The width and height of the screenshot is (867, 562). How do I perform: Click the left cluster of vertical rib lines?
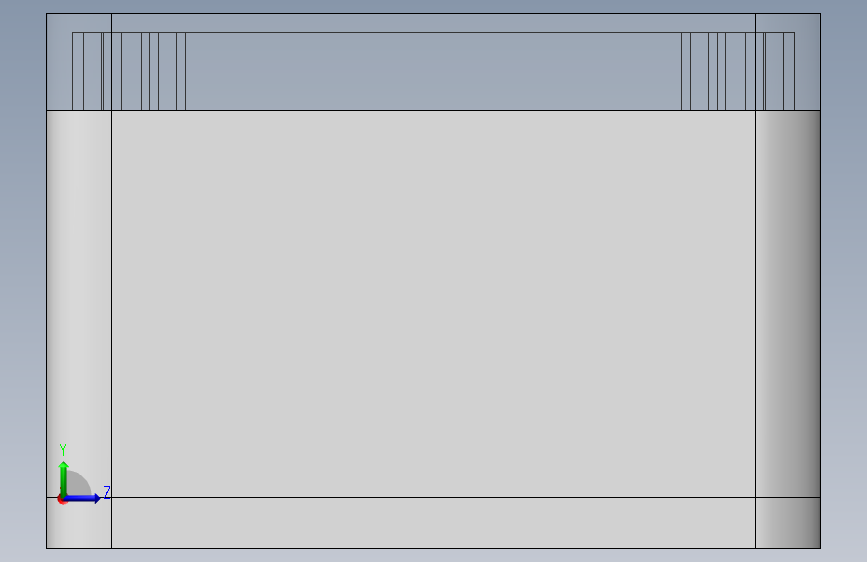point(129,71)
